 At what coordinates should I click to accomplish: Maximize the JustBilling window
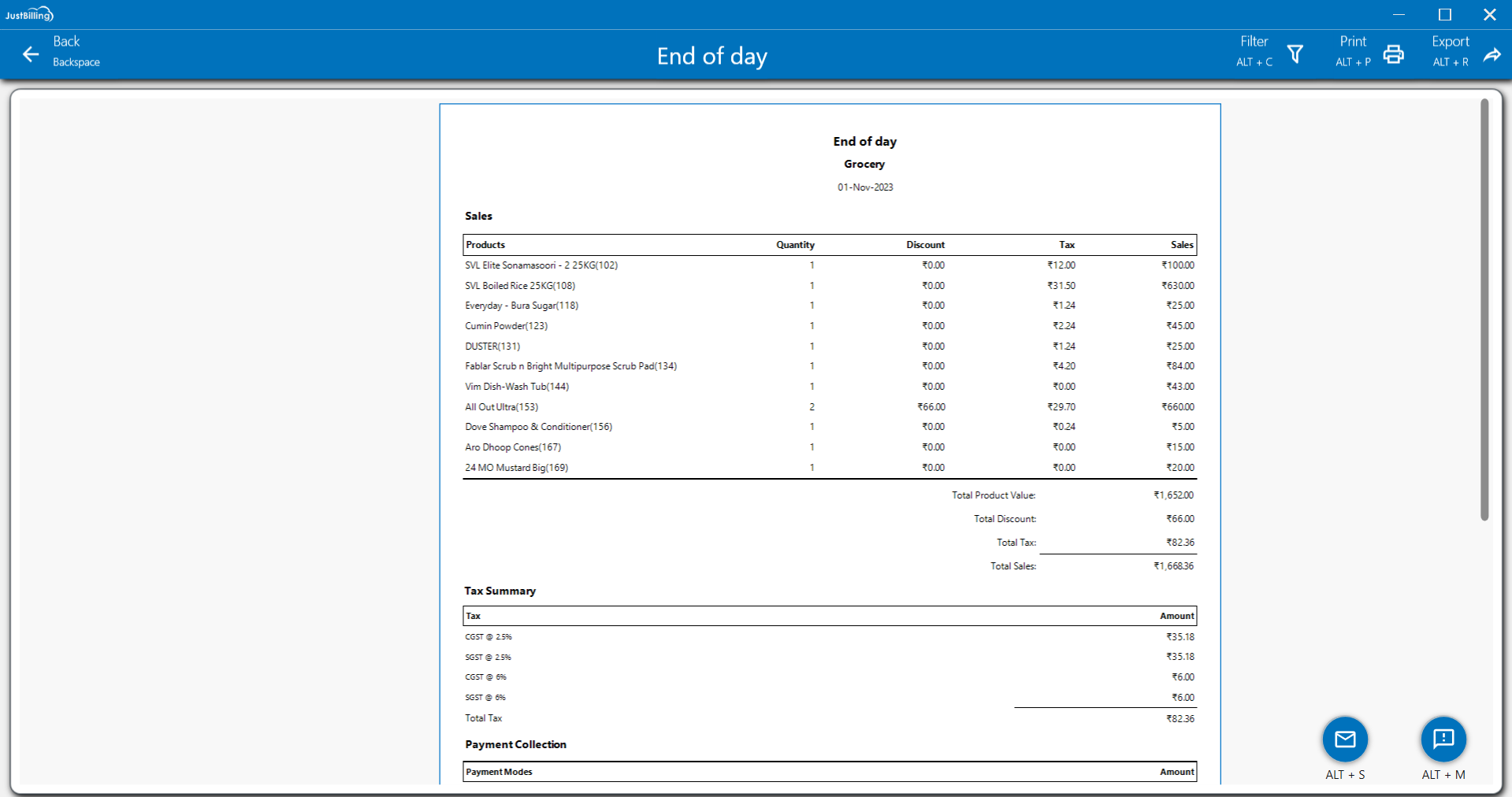coord(1444,14)
